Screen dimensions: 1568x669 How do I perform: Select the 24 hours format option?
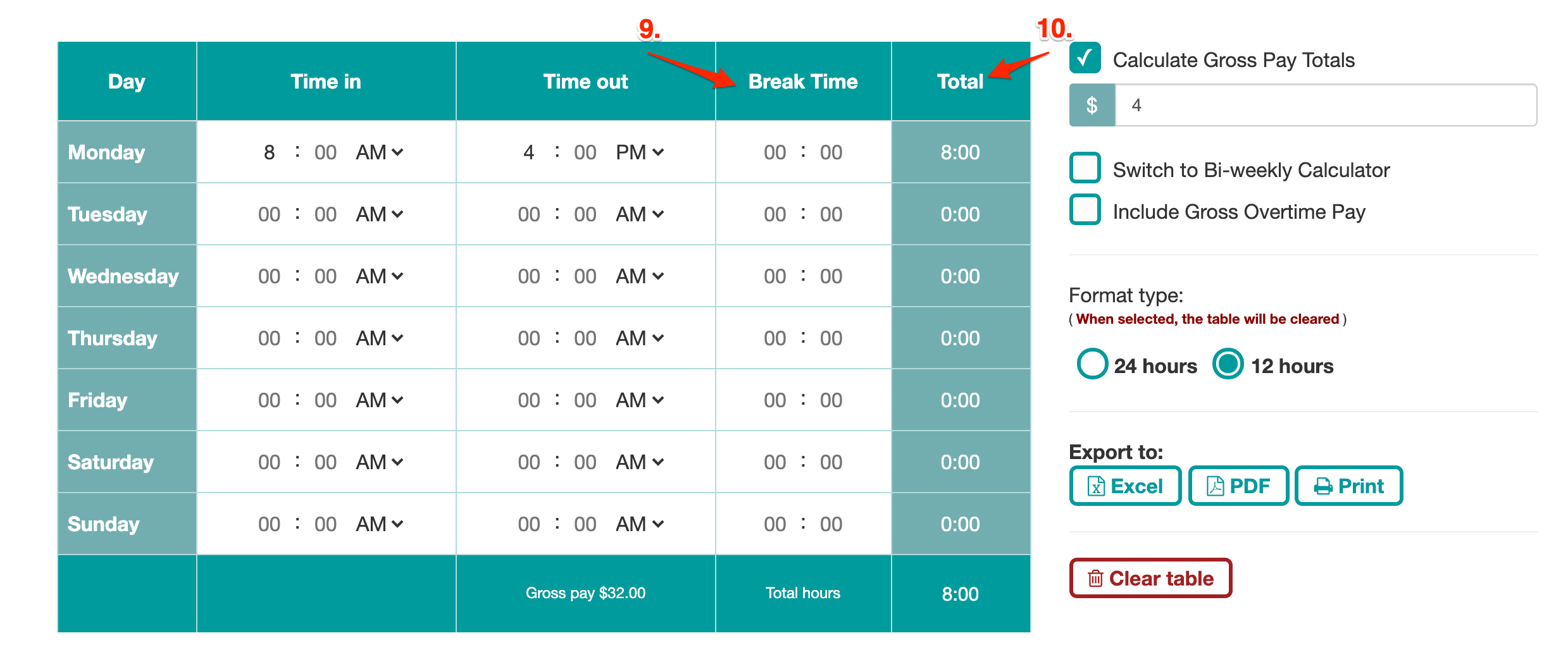[1091, 365]
